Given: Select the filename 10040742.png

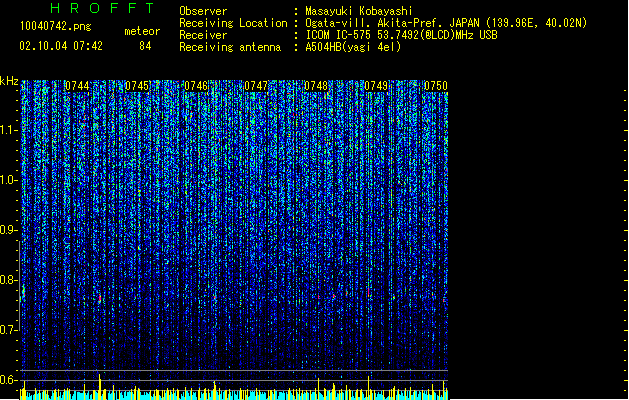Looking at the screenshot, I should point(55,26).
